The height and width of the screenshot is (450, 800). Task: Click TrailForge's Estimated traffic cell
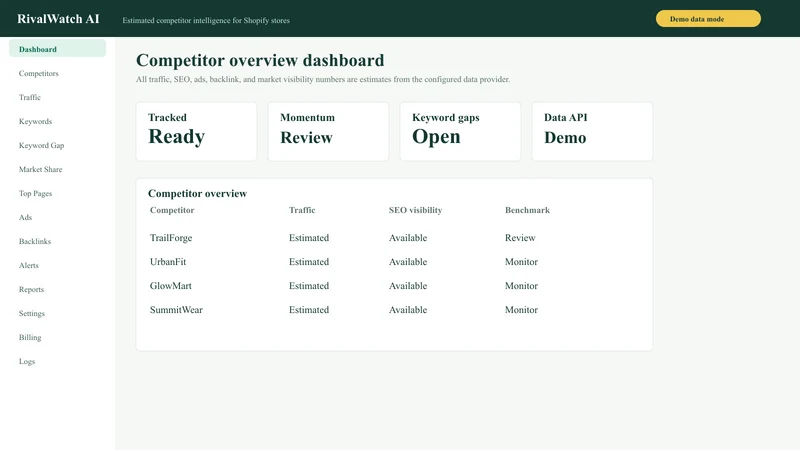click(x=309, y=238)
